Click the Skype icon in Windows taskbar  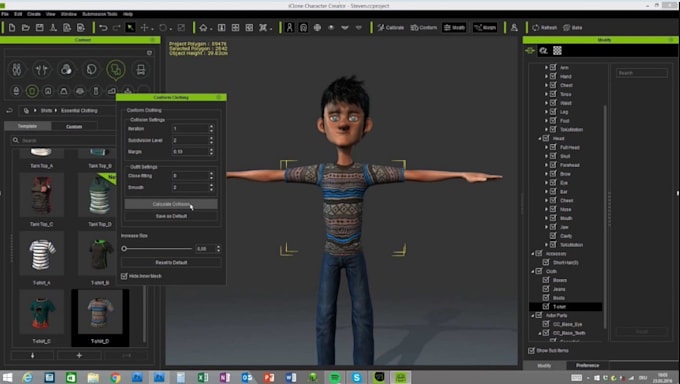(x=356, y=377)
